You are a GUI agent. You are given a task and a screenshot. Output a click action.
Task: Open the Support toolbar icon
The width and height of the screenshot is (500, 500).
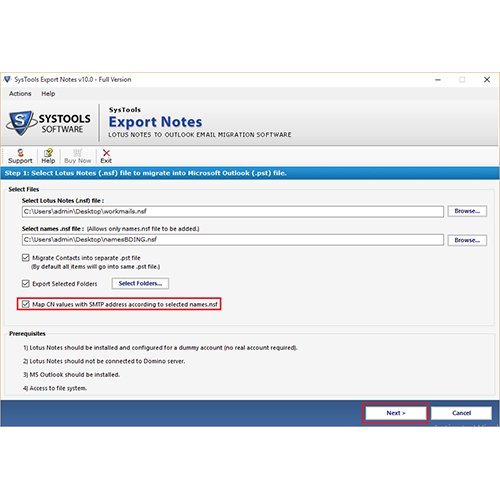tap(20, 156)
